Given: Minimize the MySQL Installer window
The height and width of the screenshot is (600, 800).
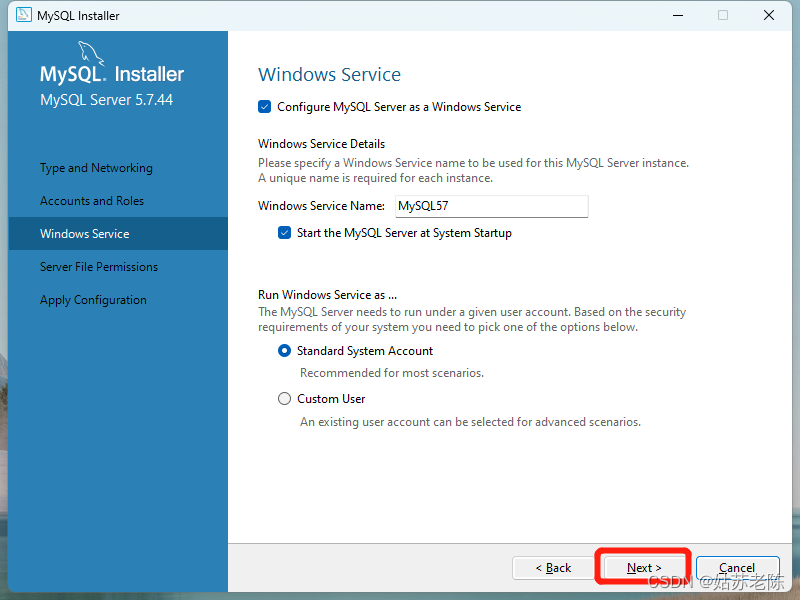Looking at the screenshot, I should (678, 15).
